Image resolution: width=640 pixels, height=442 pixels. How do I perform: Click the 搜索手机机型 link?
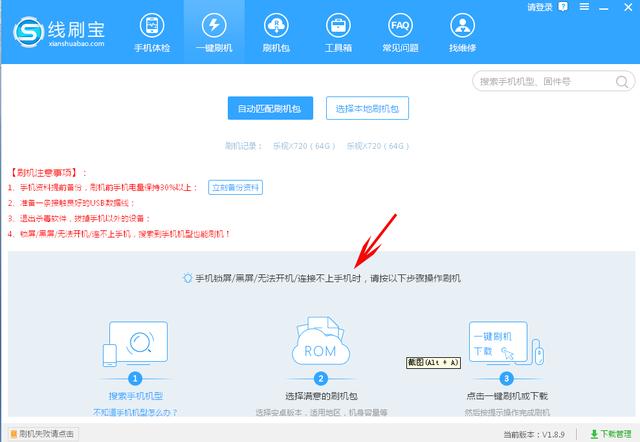[136, 395]
